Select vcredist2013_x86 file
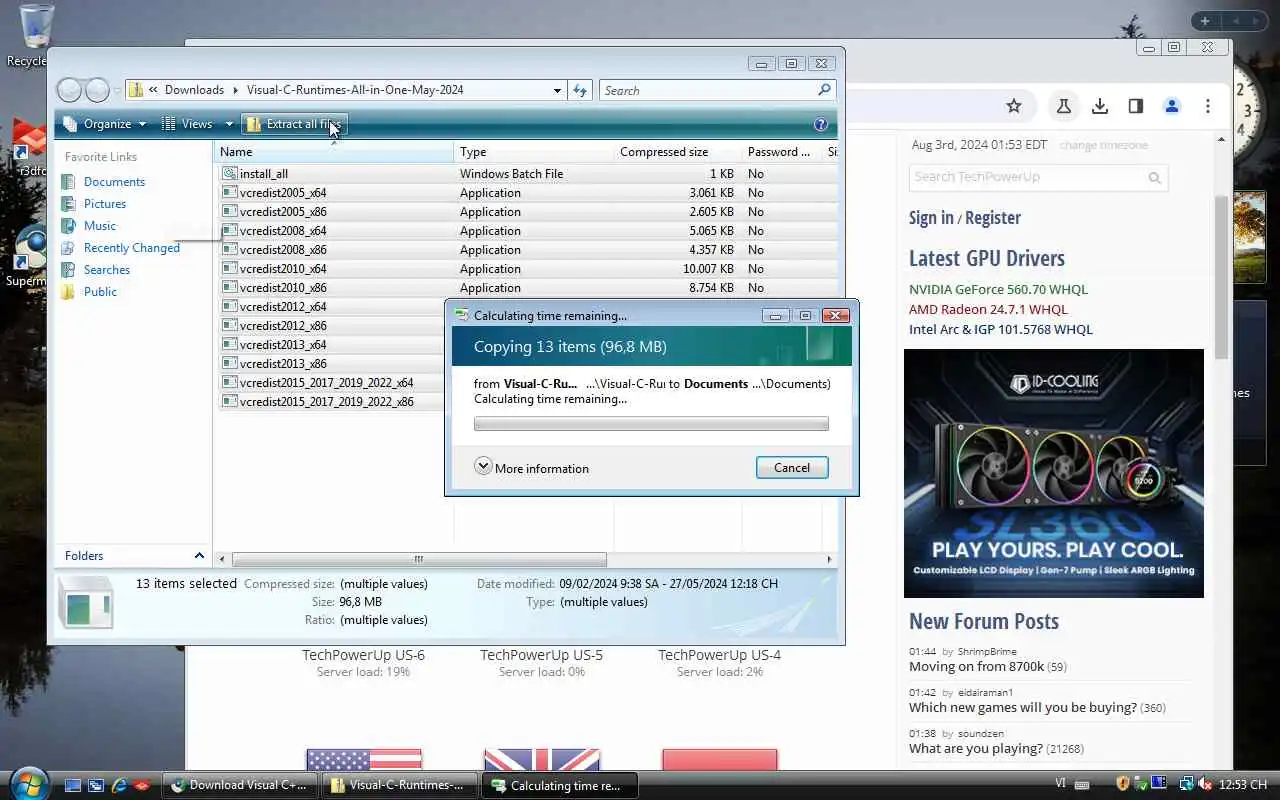This screenshot has height=800, width=1280. 283,364
